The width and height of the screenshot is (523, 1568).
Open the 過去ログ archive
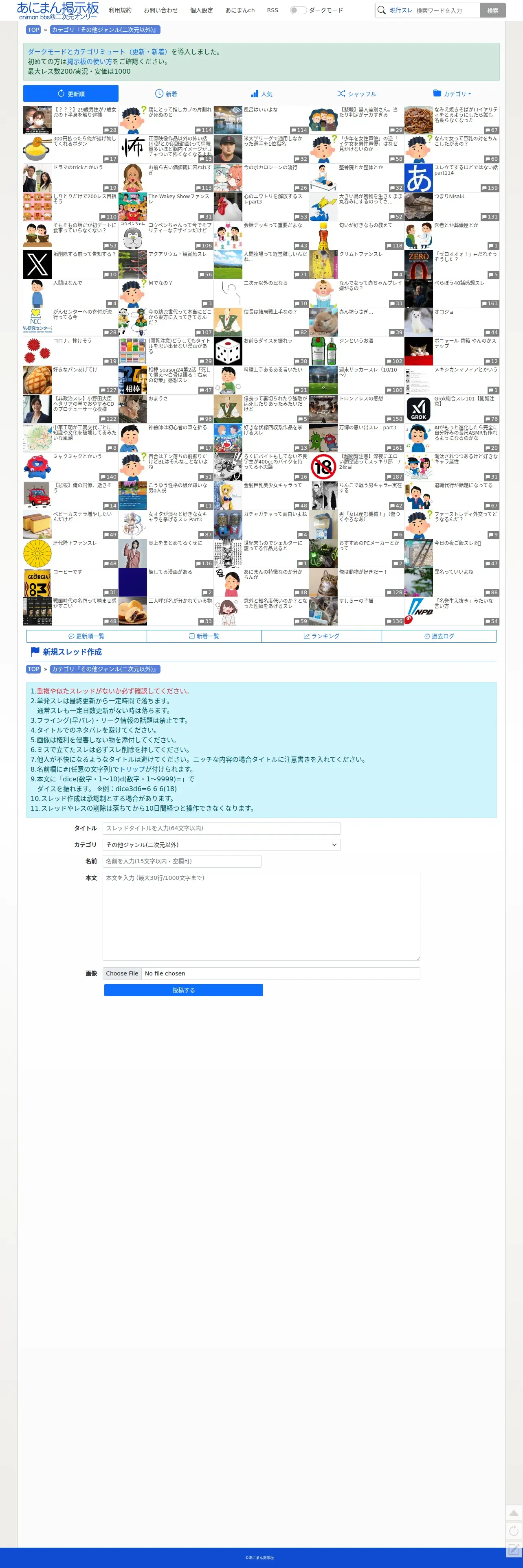(439, 636)
